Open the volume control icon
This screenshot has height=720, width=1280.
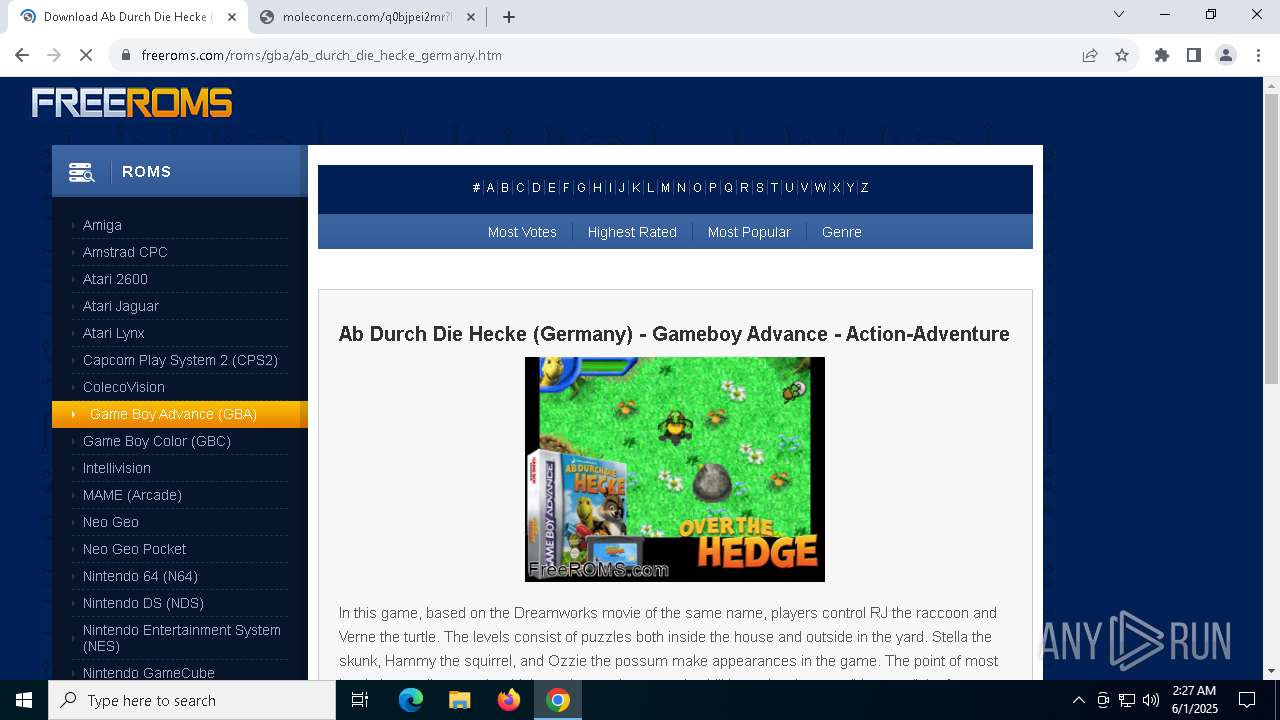pos(1151,700)
